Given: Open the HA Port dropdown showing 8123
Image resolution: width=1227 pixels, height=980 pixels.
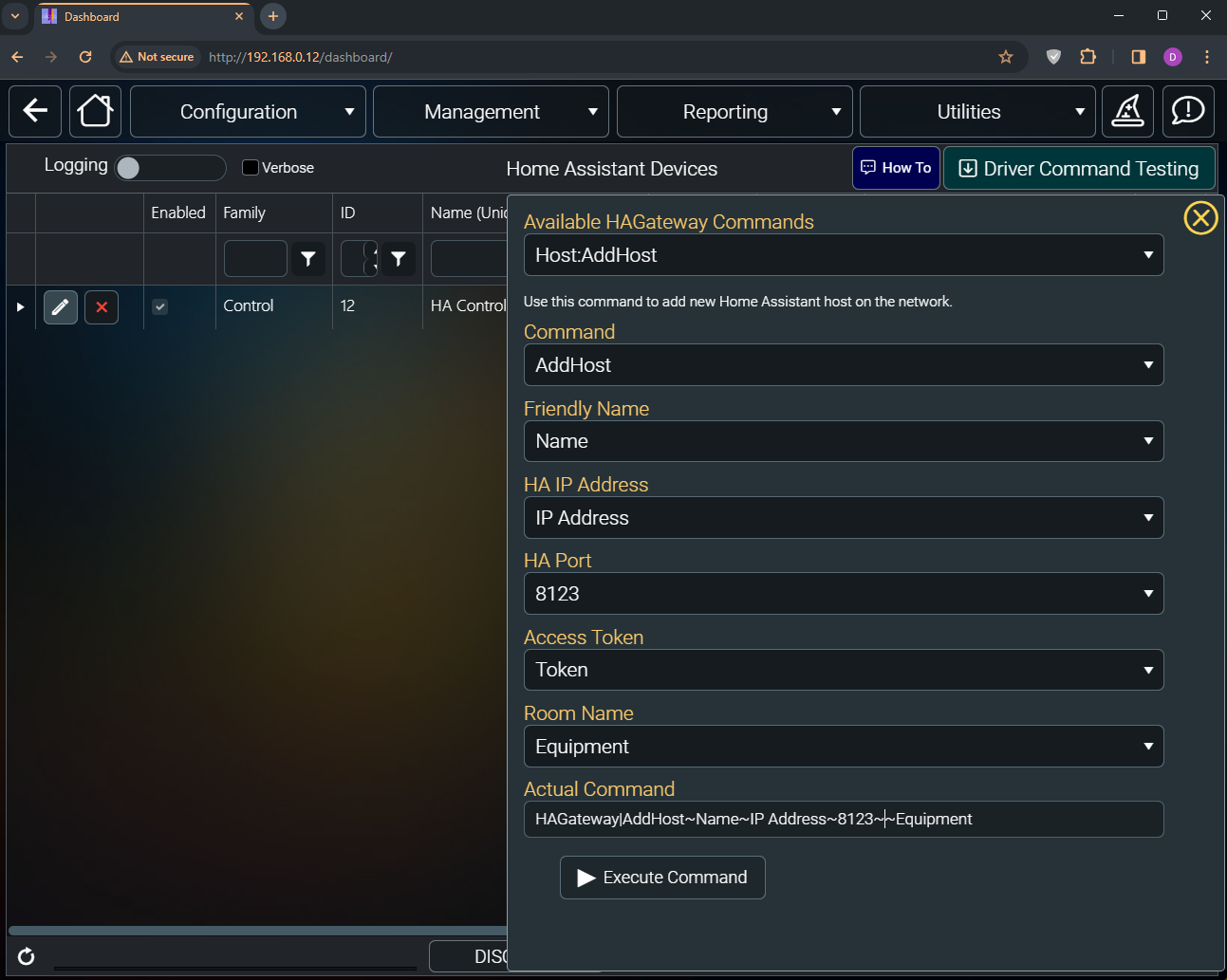Looking at the screenshot, I should tap(844, 594).
